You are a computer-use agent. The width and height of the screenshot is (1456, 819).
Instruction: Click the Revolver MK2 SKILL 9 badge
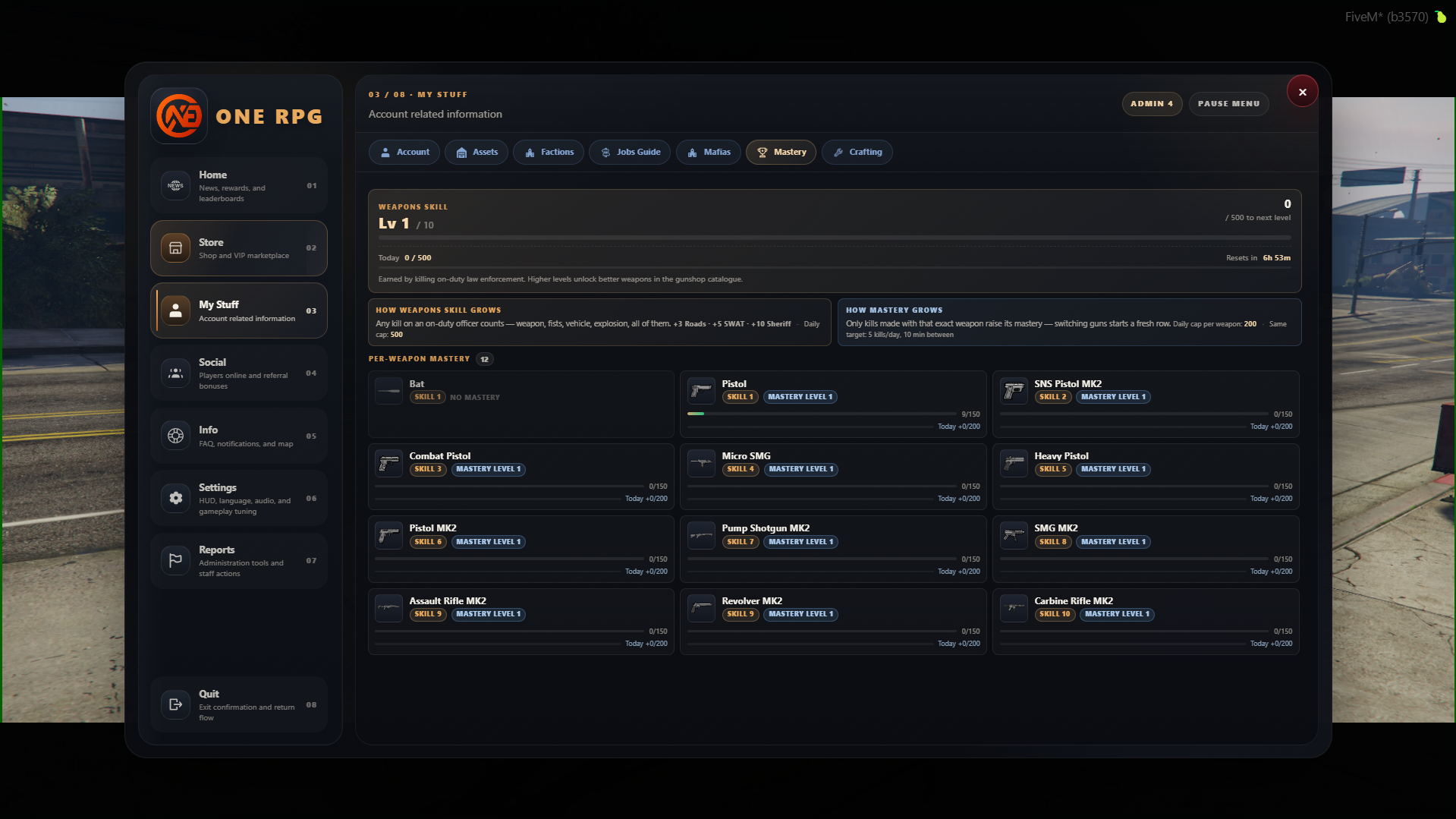tap(740, 614)
